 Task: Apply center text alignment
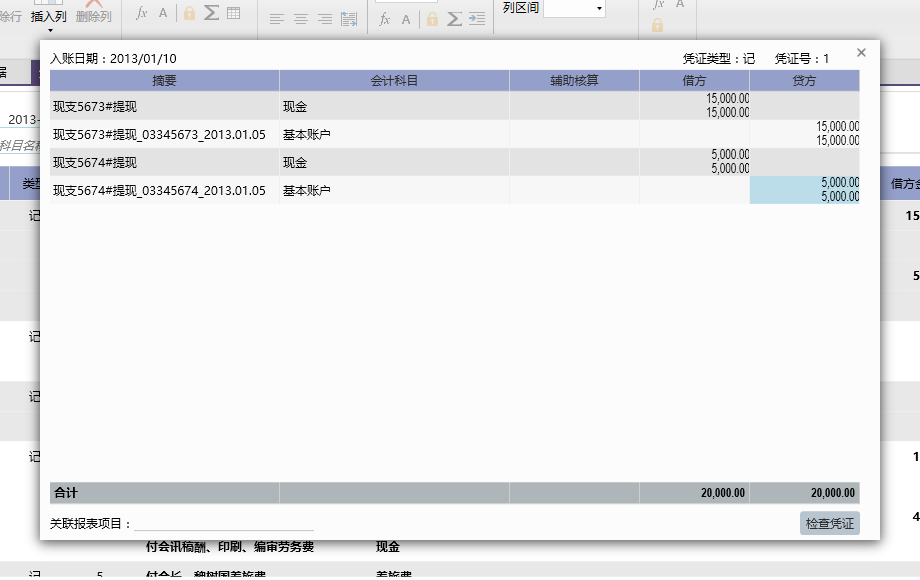tap(300, 19)
